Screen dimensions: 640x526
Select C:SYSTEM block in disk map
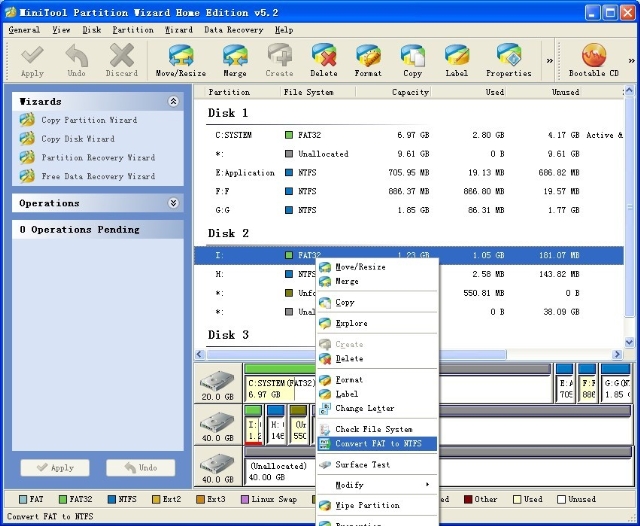tap(281, 382)
